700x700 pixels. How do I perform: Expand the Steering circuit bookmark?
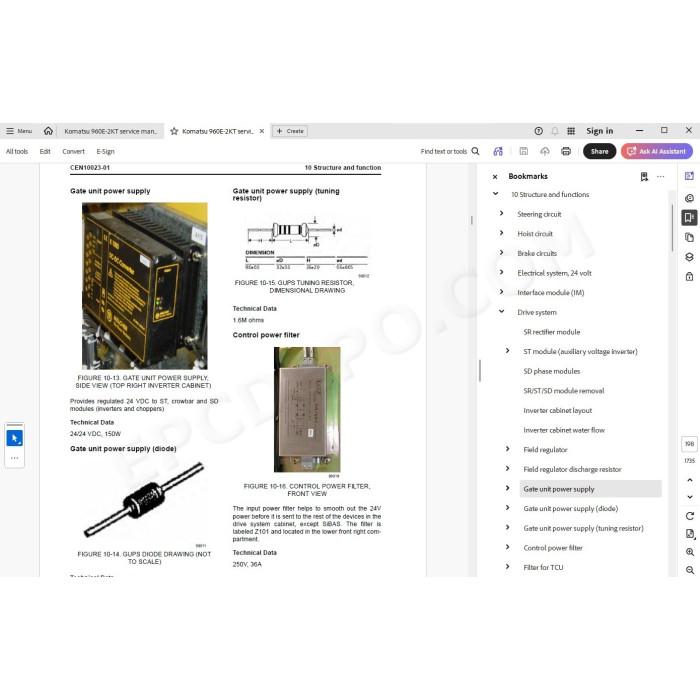coord(501,213)
